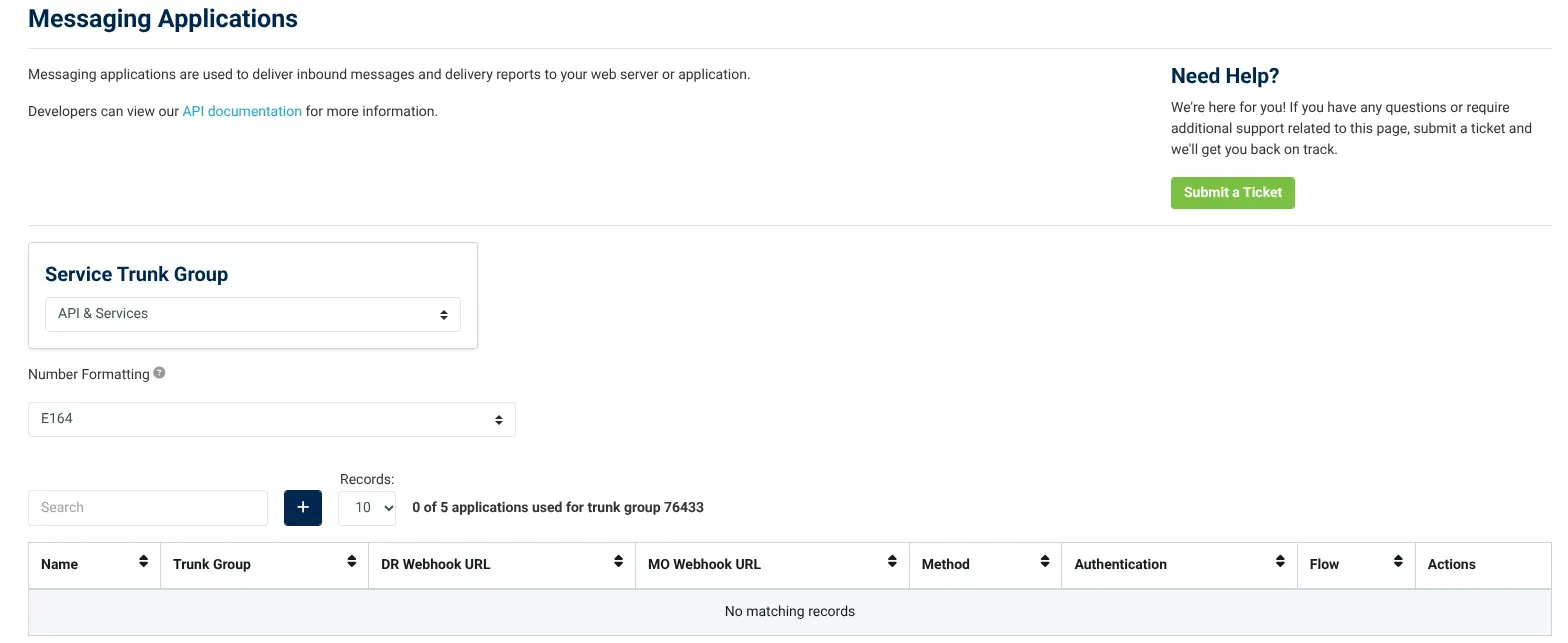
Task: Expand the E164 number formatting dropdown
Action: 271,419
